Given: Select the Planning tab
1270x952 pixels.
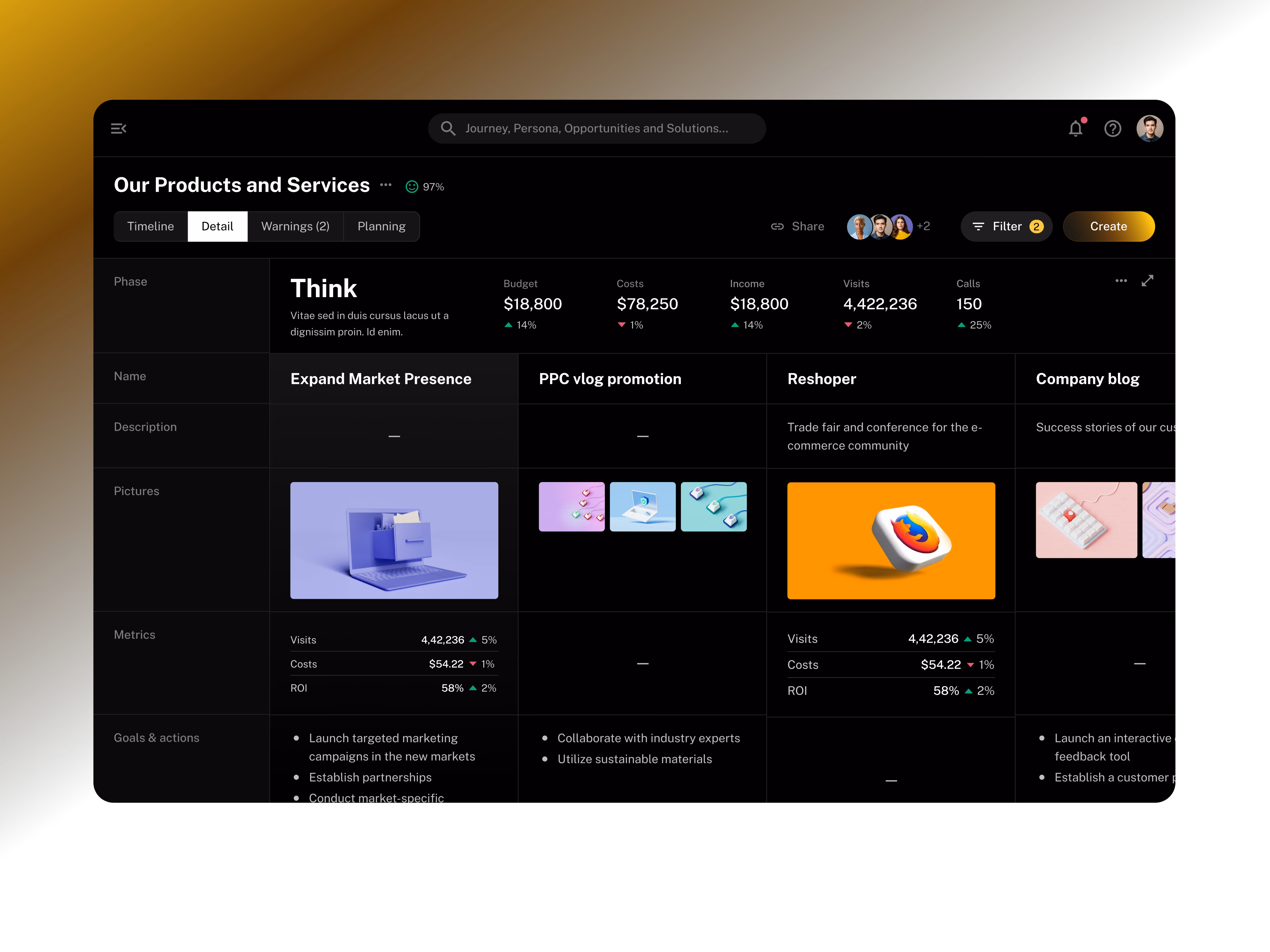Looking at the screenshot, I should click(381, 227).
